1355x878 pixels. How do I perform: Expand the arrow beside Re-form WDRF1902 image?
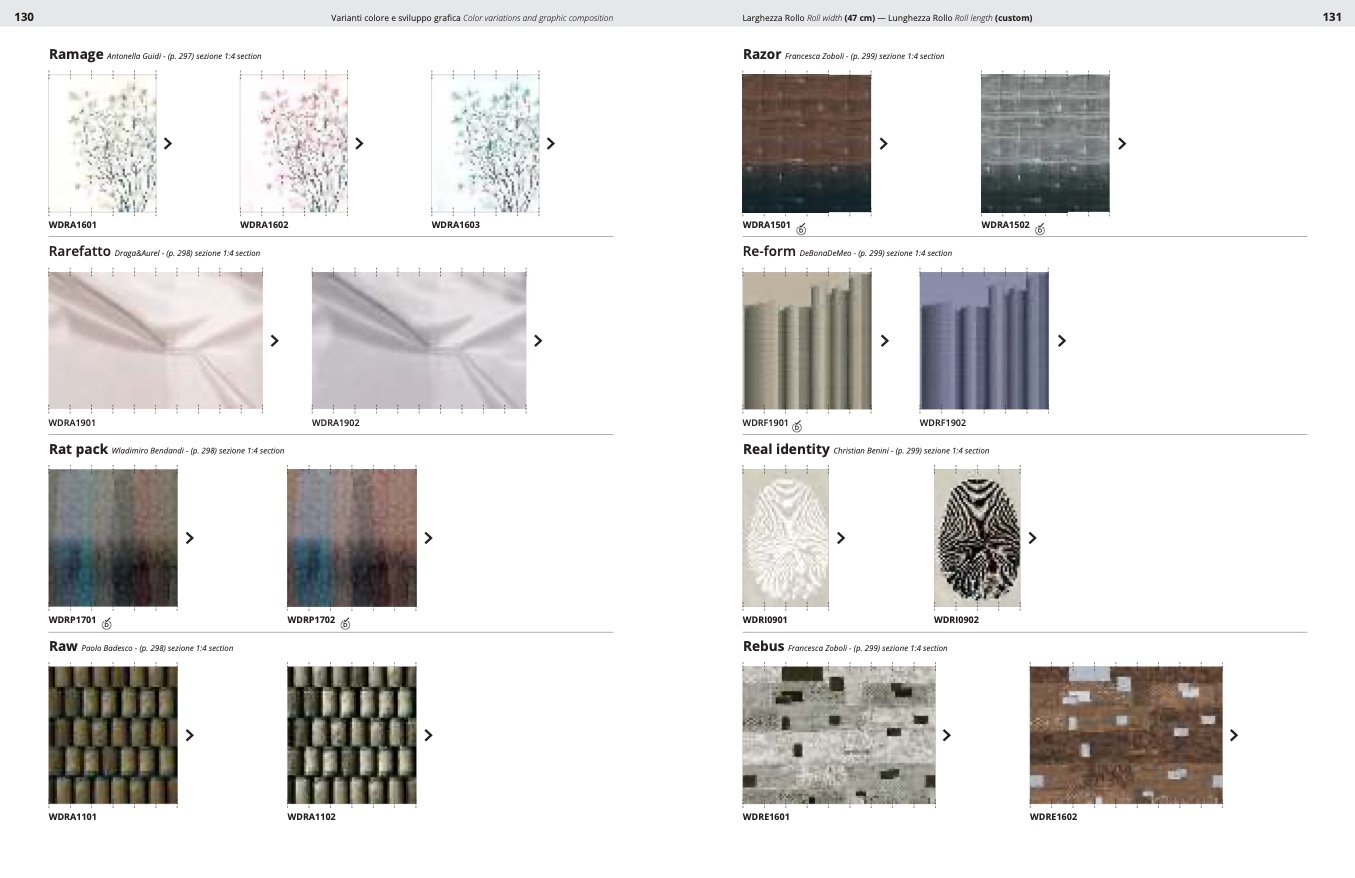(x=1061, y=341)
